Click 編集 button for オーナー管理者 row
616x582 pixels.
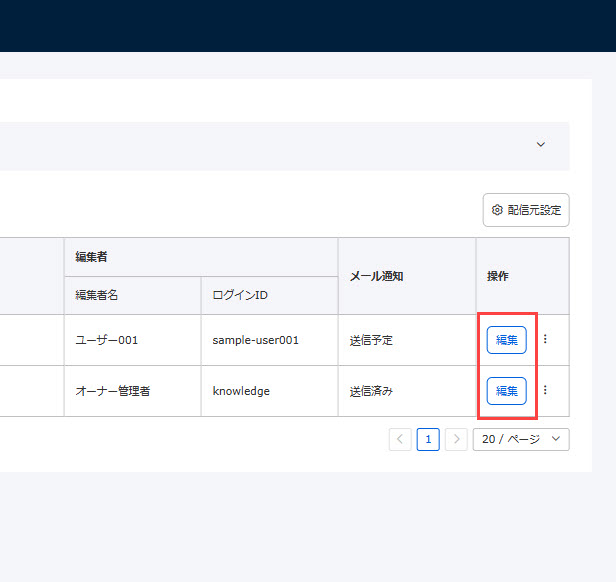click(506, 391)
